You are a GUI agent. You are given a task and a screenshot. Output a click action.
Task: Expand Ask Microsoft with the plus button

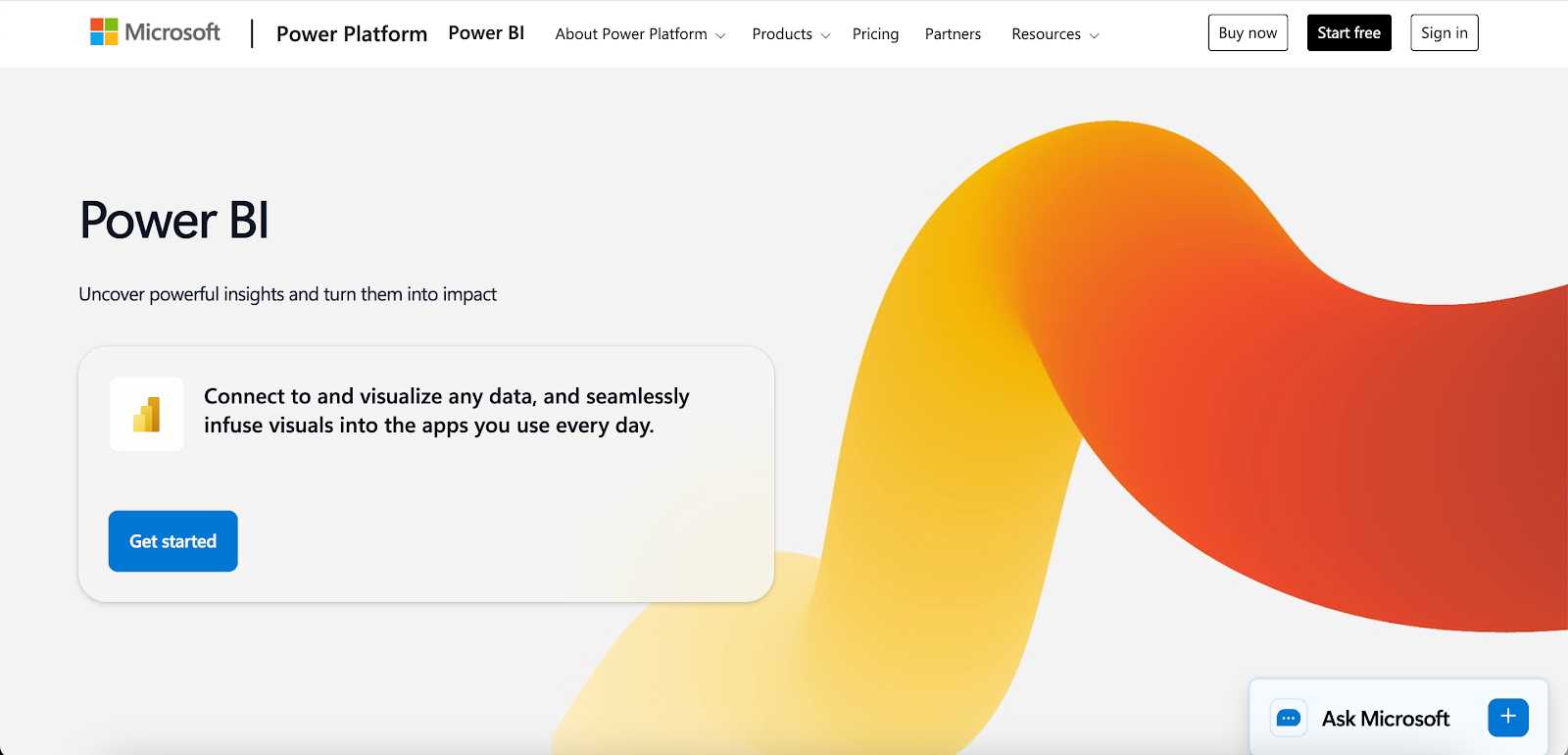(x=1508, y=717)
